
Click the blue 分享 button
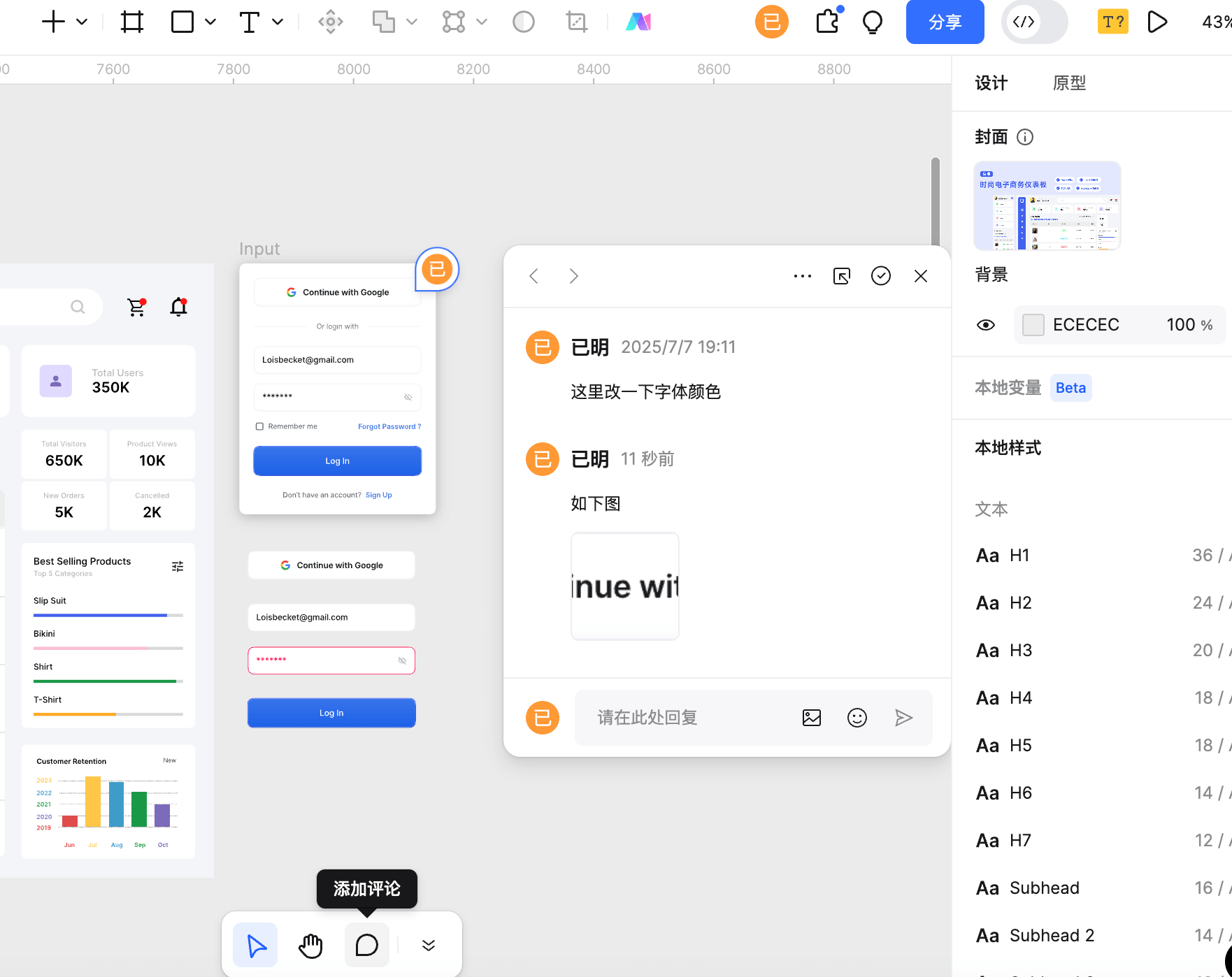coord(945,22)
